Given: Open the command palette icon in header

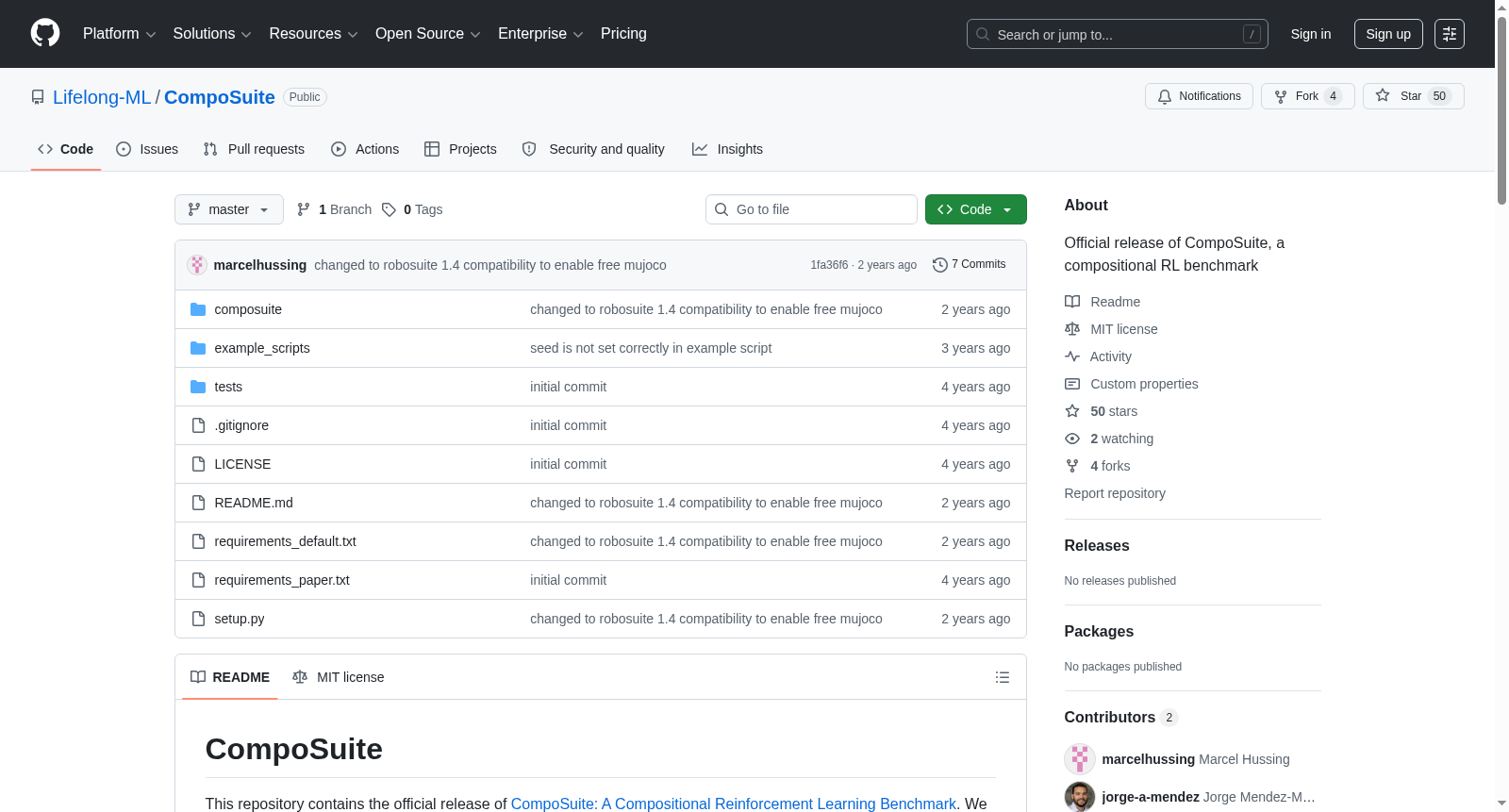Looking at the screenshot, I should 1450,34.
